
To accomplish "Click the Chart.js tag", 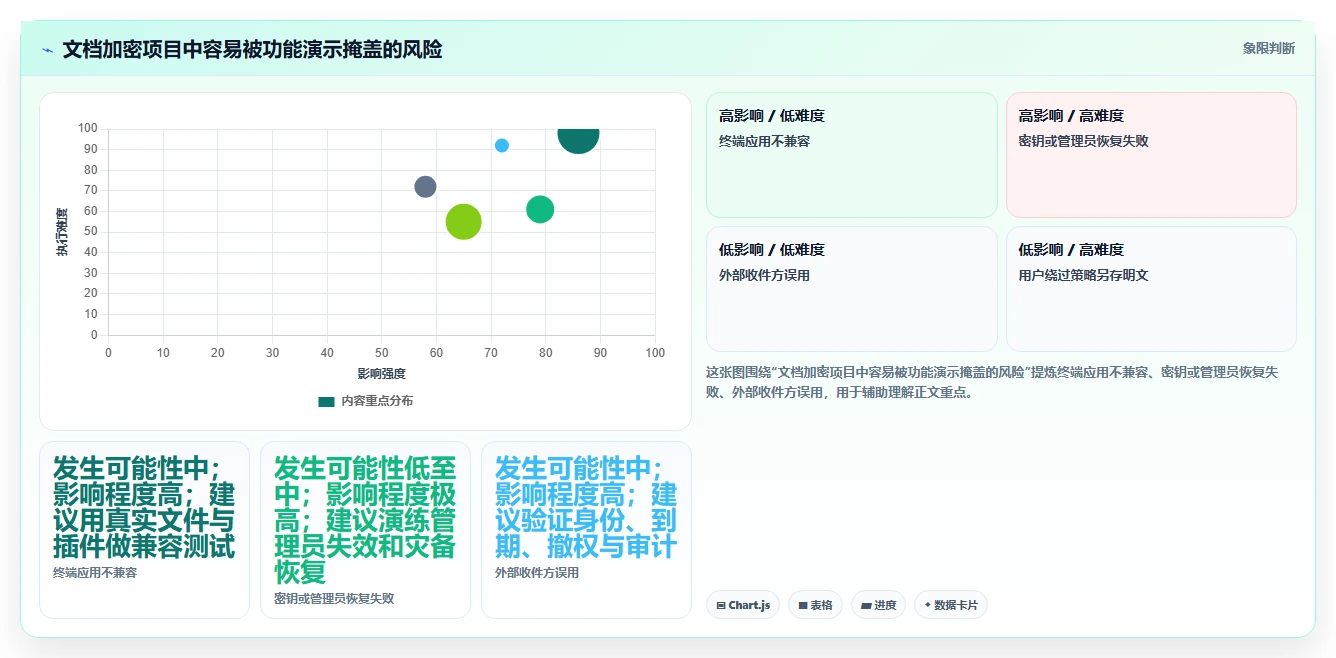I will pyautogui.click(x=743, y=605).
